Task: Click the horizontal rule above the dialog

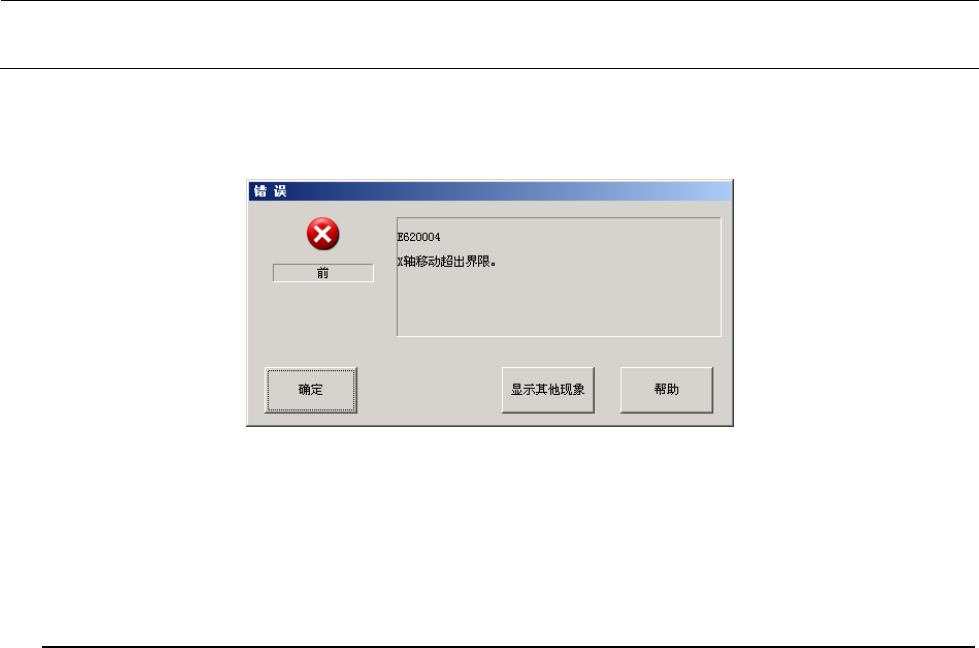Action: click(490, 68)
